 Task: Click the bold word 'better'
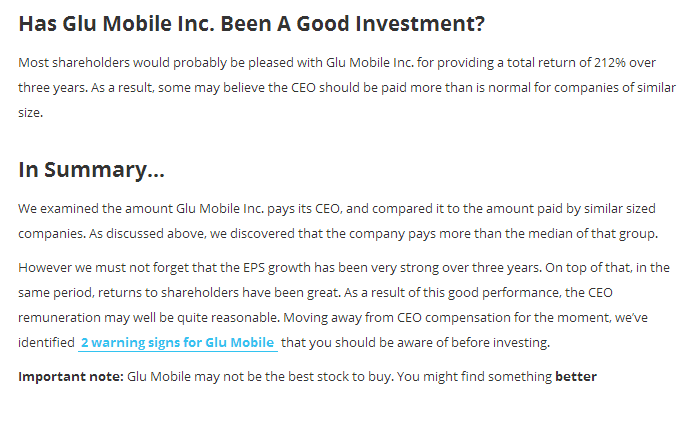(576, 376)
